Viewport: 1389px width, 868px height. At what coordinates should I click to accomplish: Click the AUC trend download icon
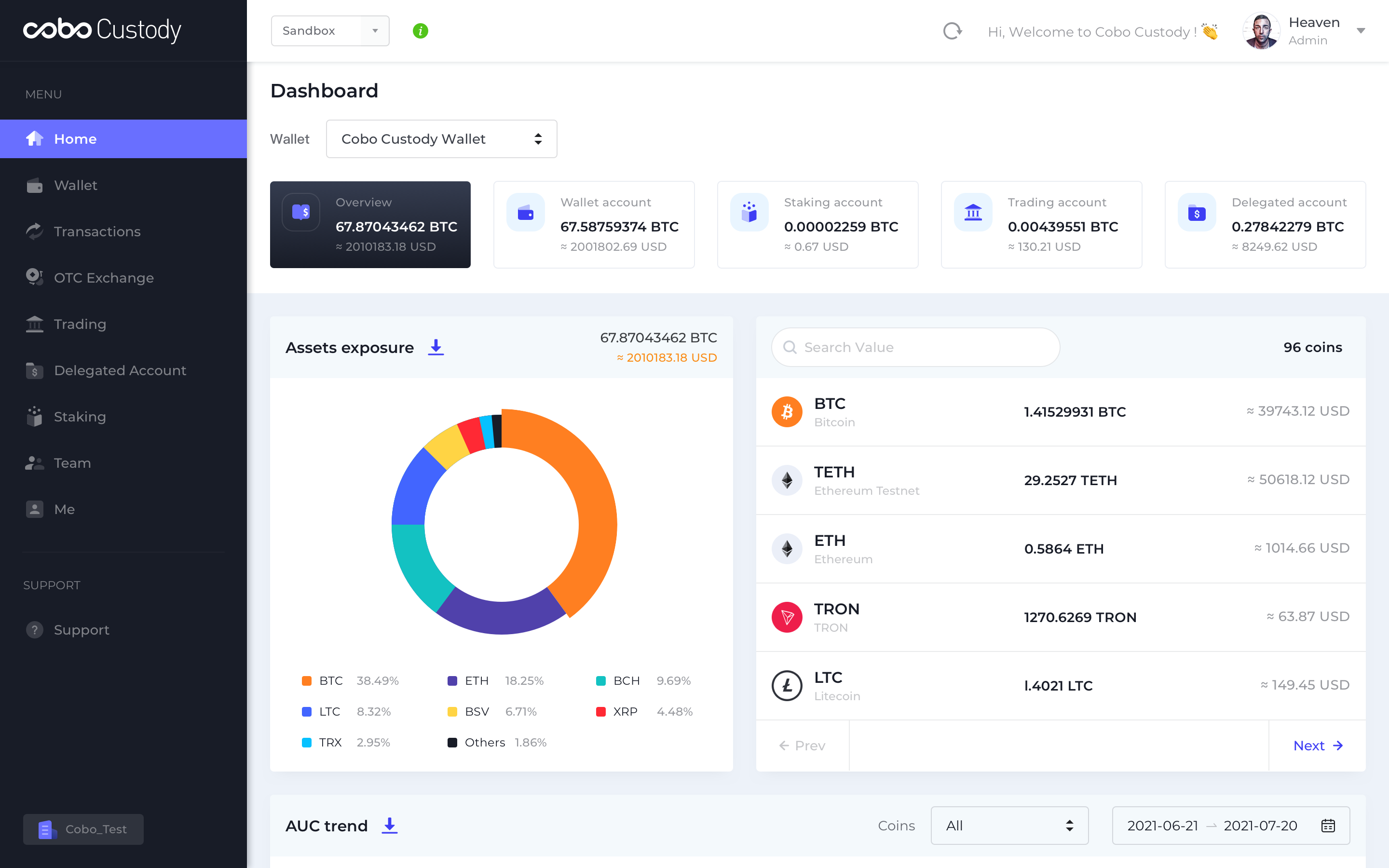point(390,826)
